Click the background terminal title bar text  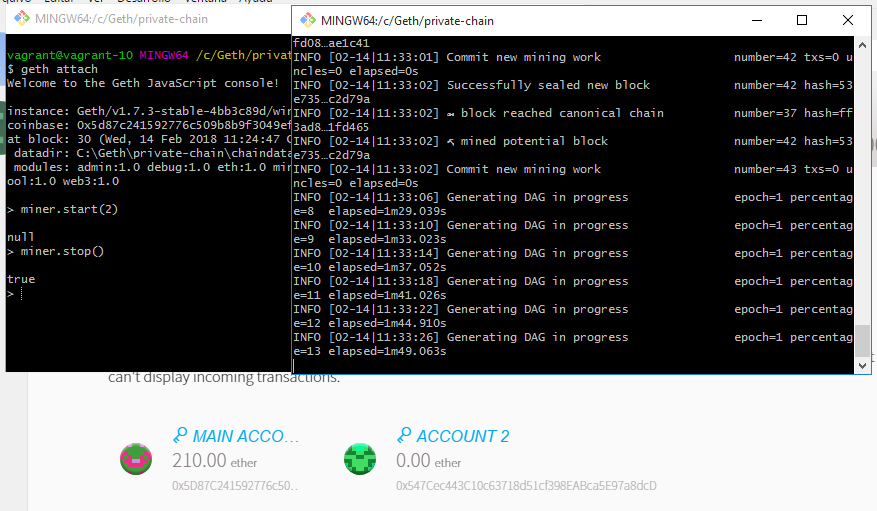coord(121,19)
